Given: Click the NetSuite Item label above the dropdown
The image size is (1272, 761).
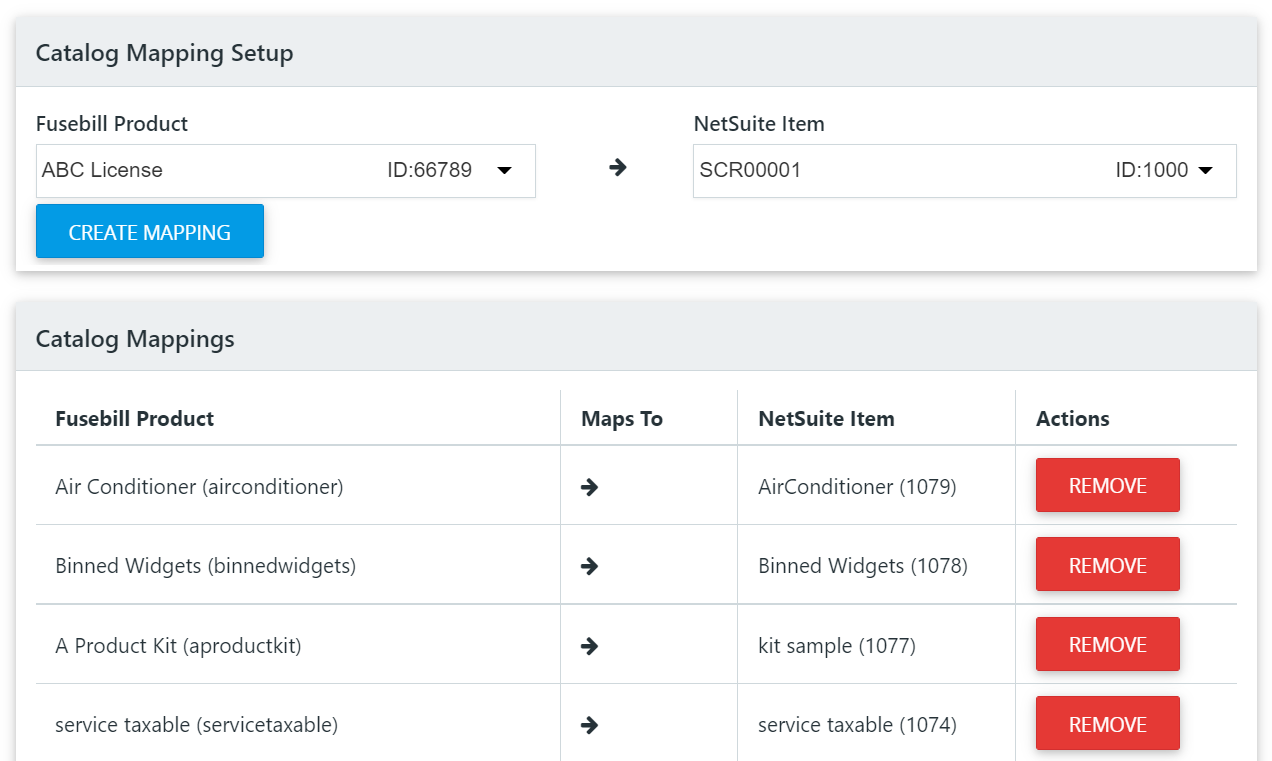Looking at the screenshot, I should point(759,124).
